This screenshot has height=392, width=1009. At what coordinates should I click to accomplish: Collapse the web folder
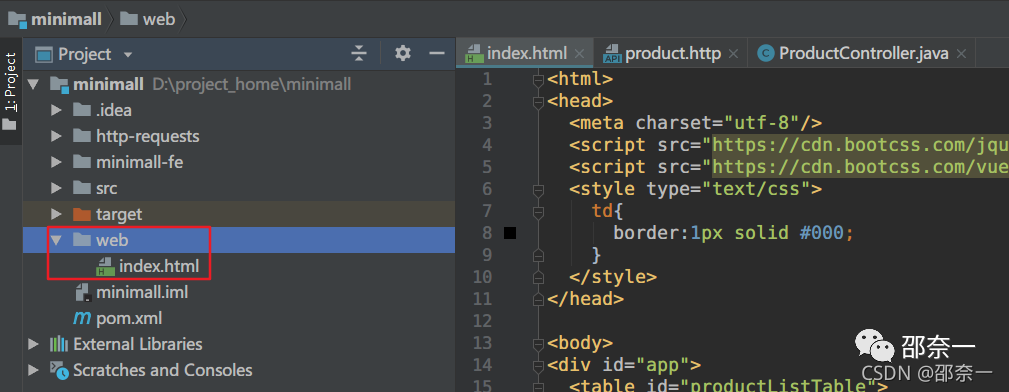(x=56, y=240)
